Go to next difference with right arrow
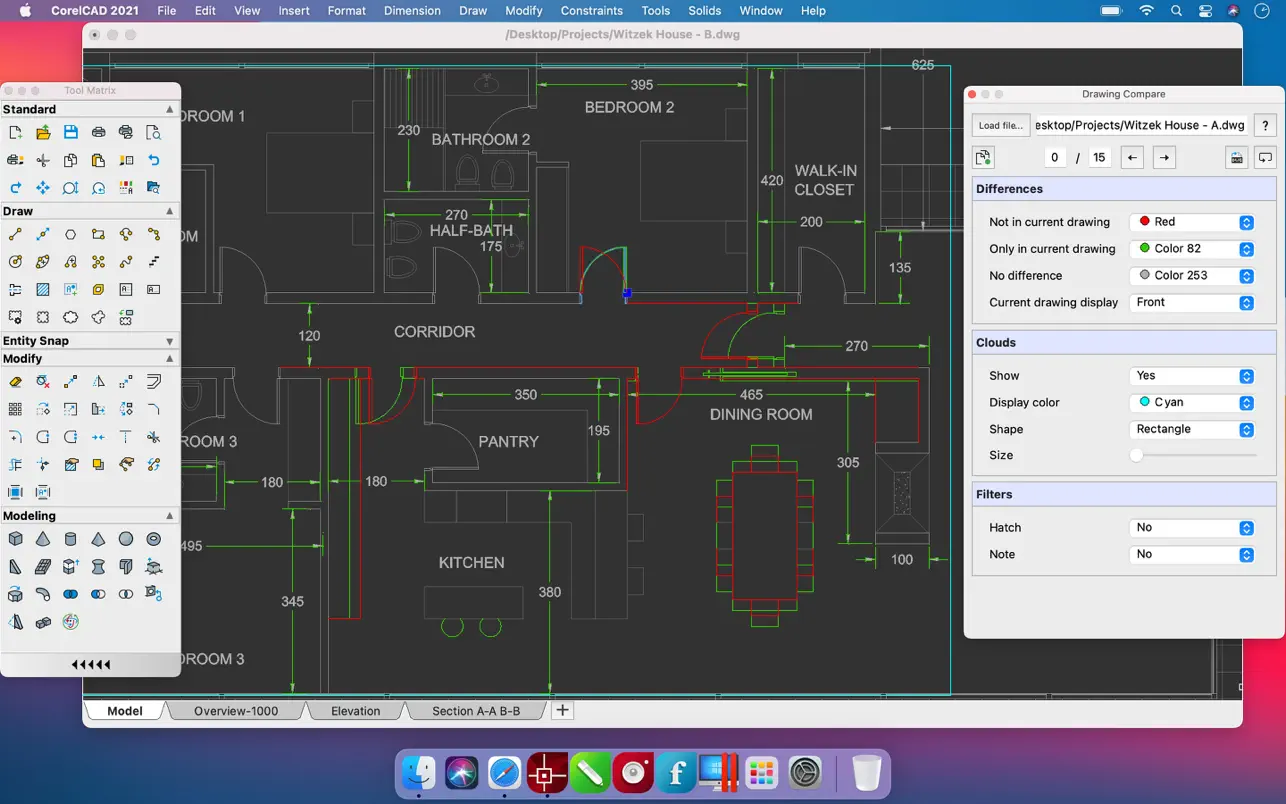This screenshot has height=804, width=1286. coord(1163,157)
